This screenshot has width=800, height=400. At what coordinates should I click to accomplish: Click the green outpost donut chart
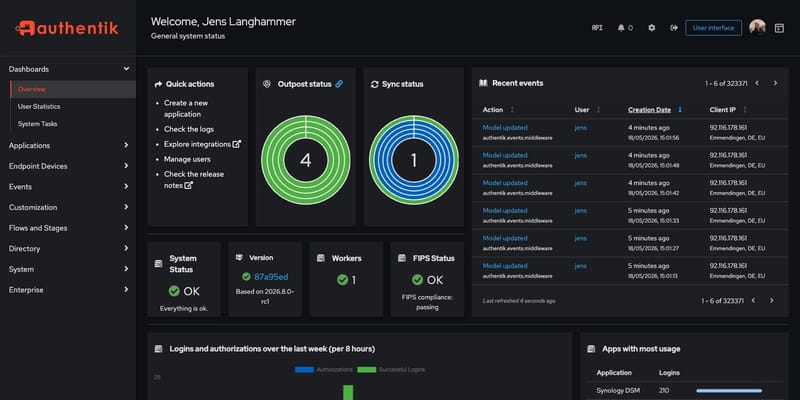[x=306, y=160]
